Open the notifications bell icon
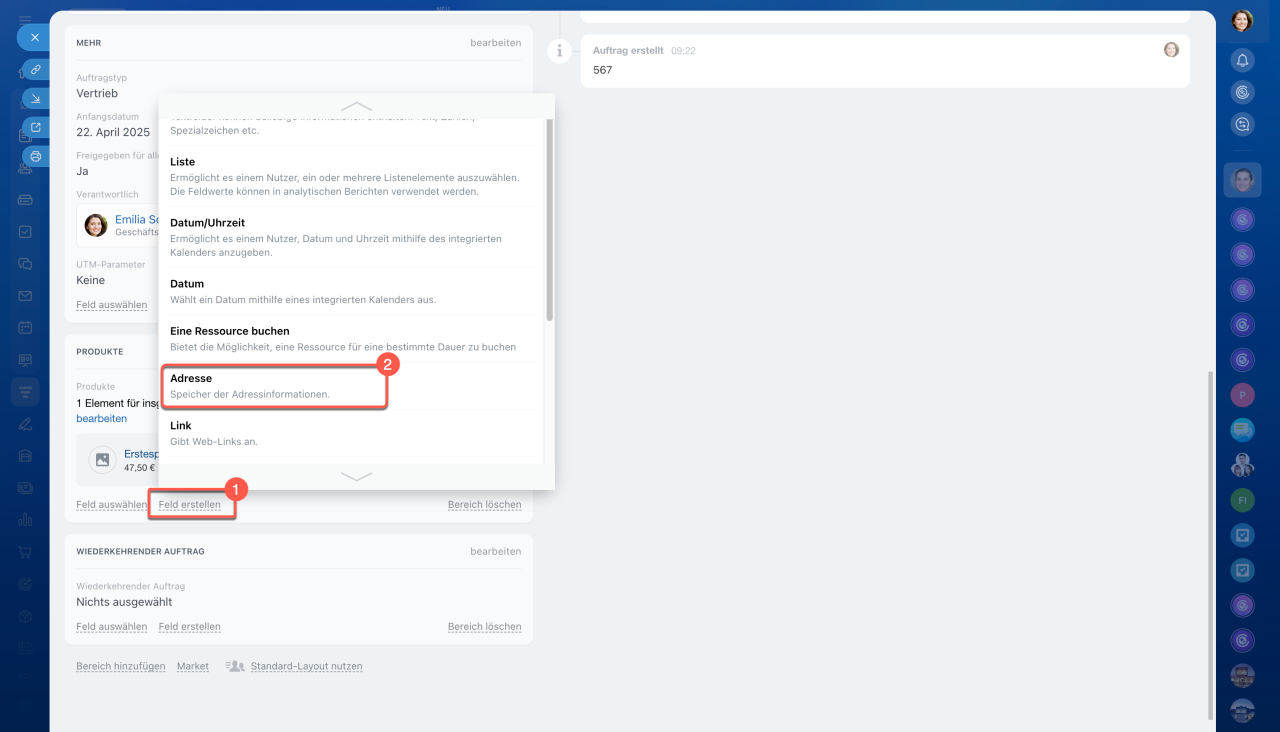The height and width of the screenshot is (732, 1280). (x=1242, y=60)
